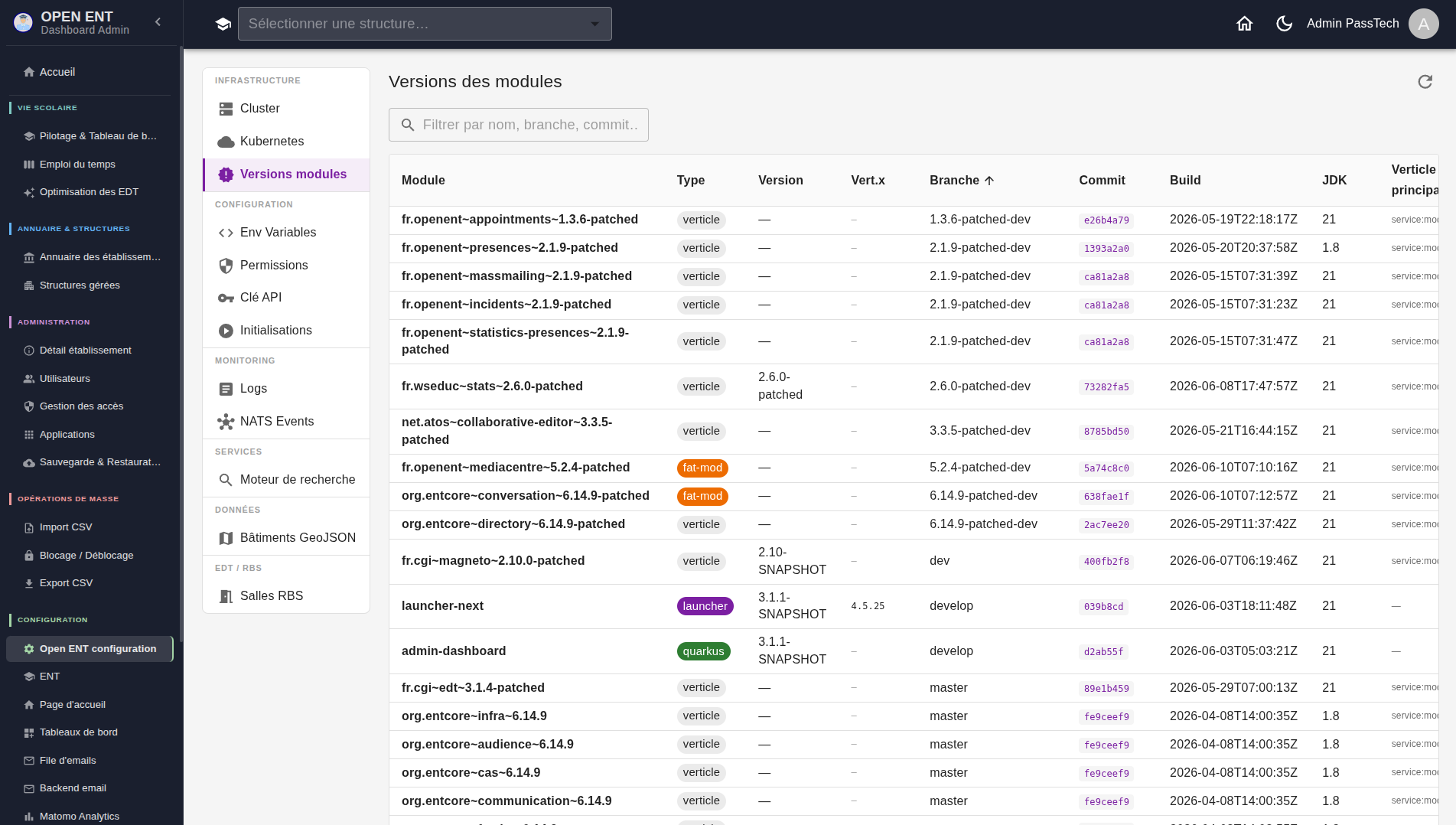The height and width of the screenshot is (825, 1456).
Task: Select the launcher-next module row
Action: 914,606
